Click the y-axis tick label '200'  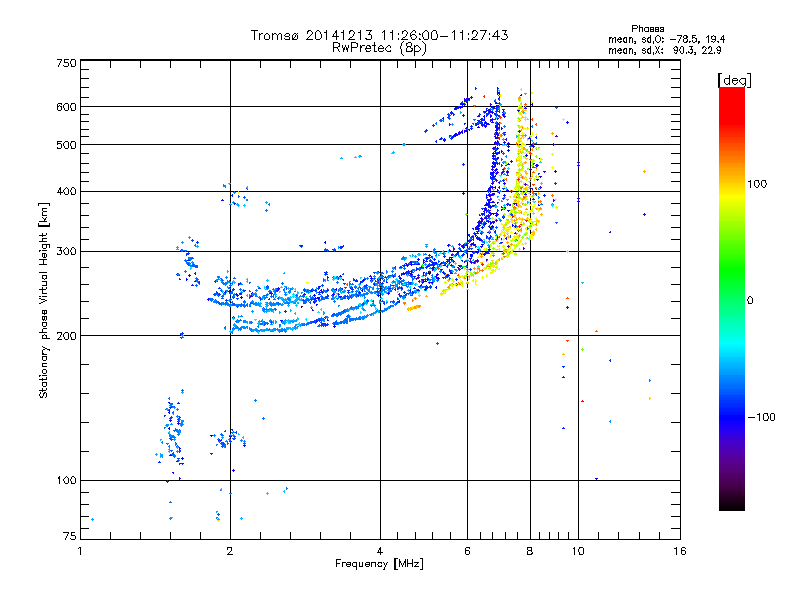click(x=66, y=336)
